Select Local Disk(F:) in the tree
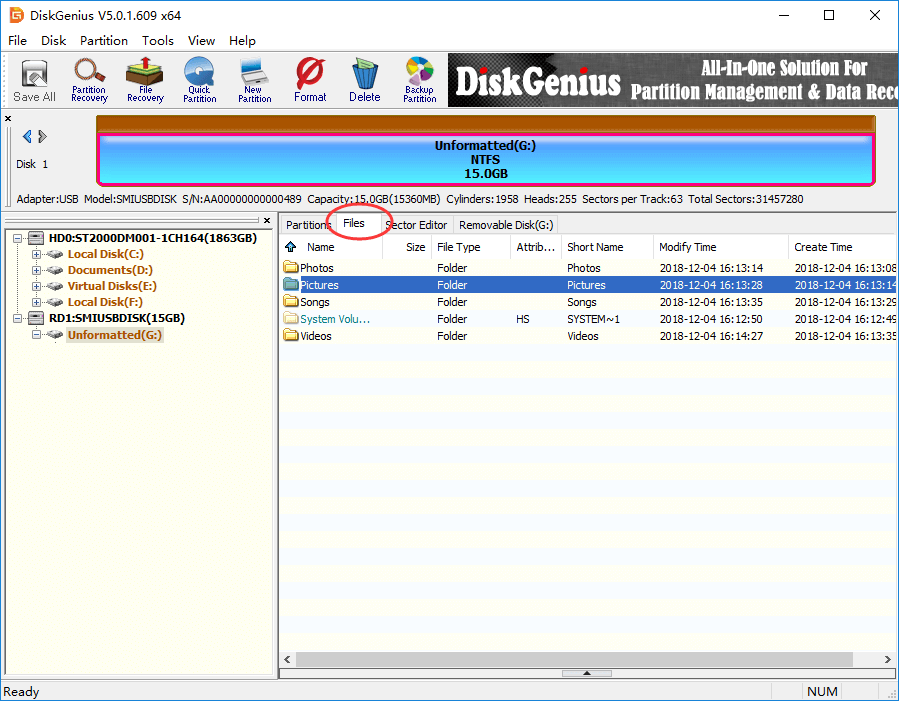The width and height of the screenshot is (899, 701). coord(105,303)
